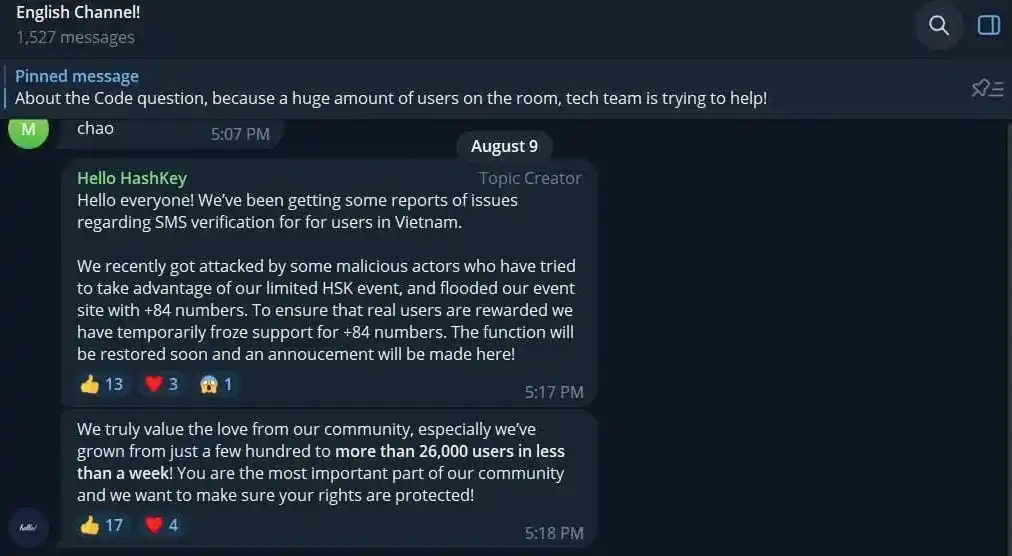Toggle thumbs up reaction with 13 count
Screen dimensions: 1012x556
[x=101, y=384]
